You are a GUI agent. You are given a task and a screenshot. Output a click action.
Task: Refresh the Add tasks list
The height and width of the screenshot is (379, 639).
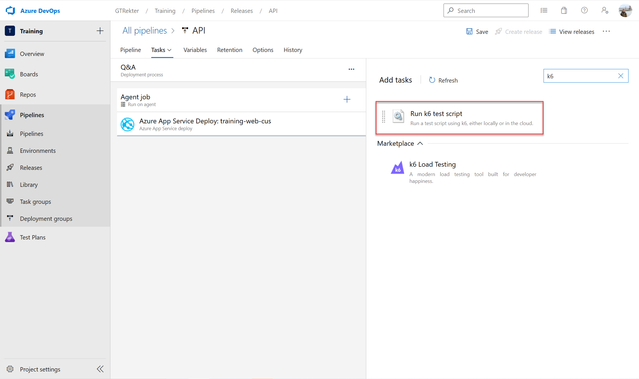[443, 80]
